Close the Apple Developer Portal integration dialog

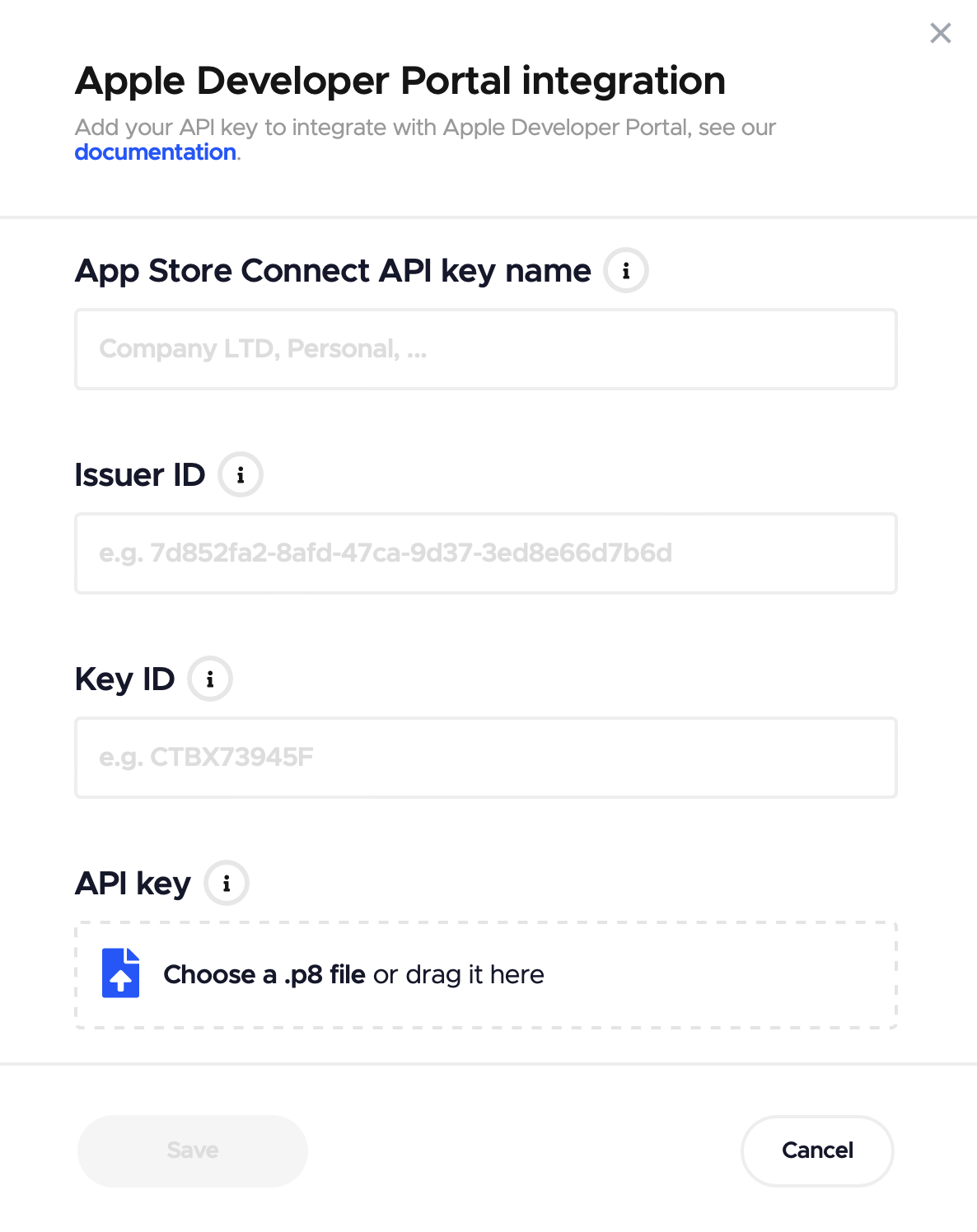click(x=940, y=33)
